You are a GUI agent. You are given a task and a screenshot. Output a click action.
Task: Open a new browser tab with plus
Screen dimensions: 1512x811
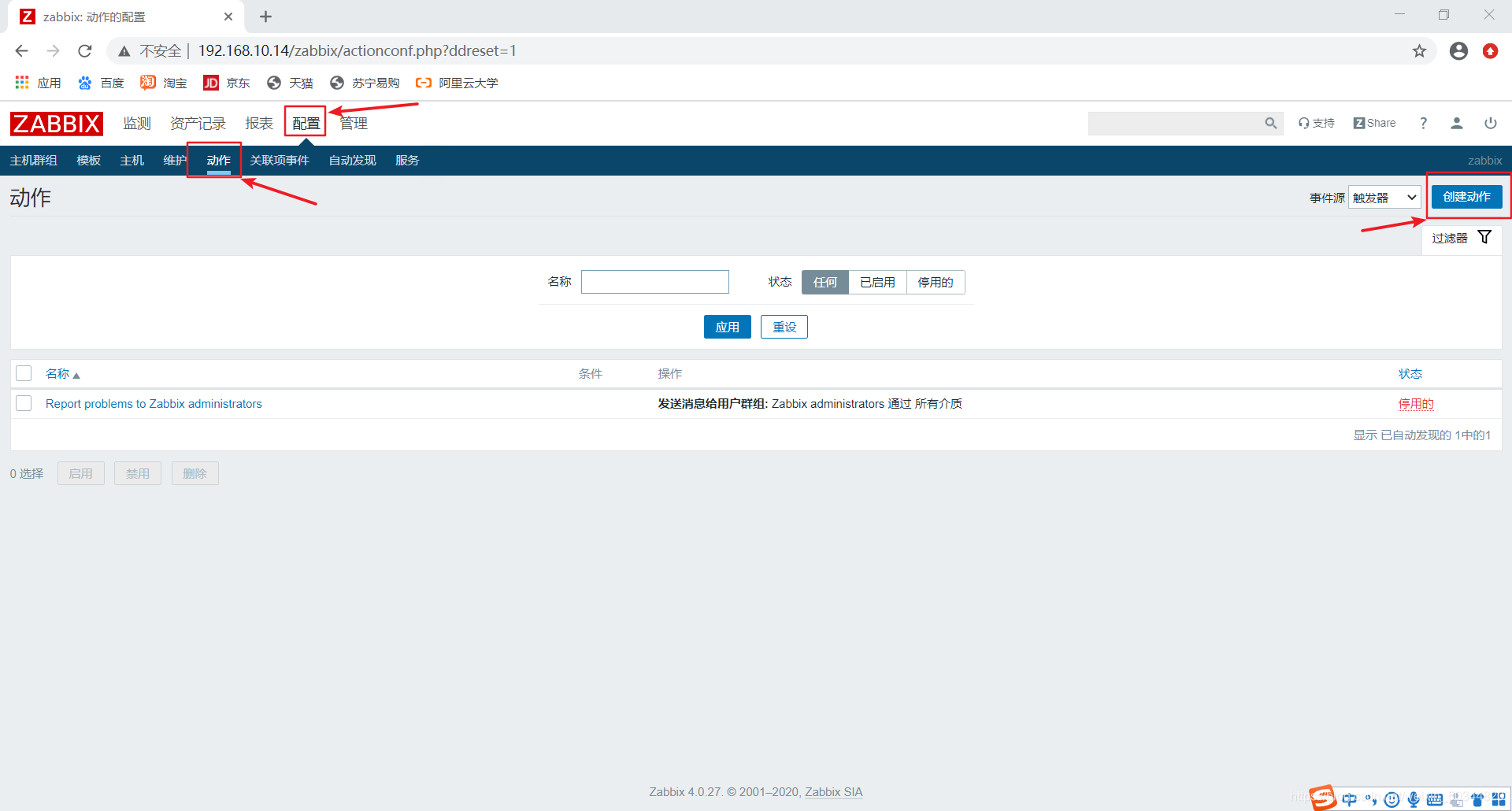tap(265, 17)
